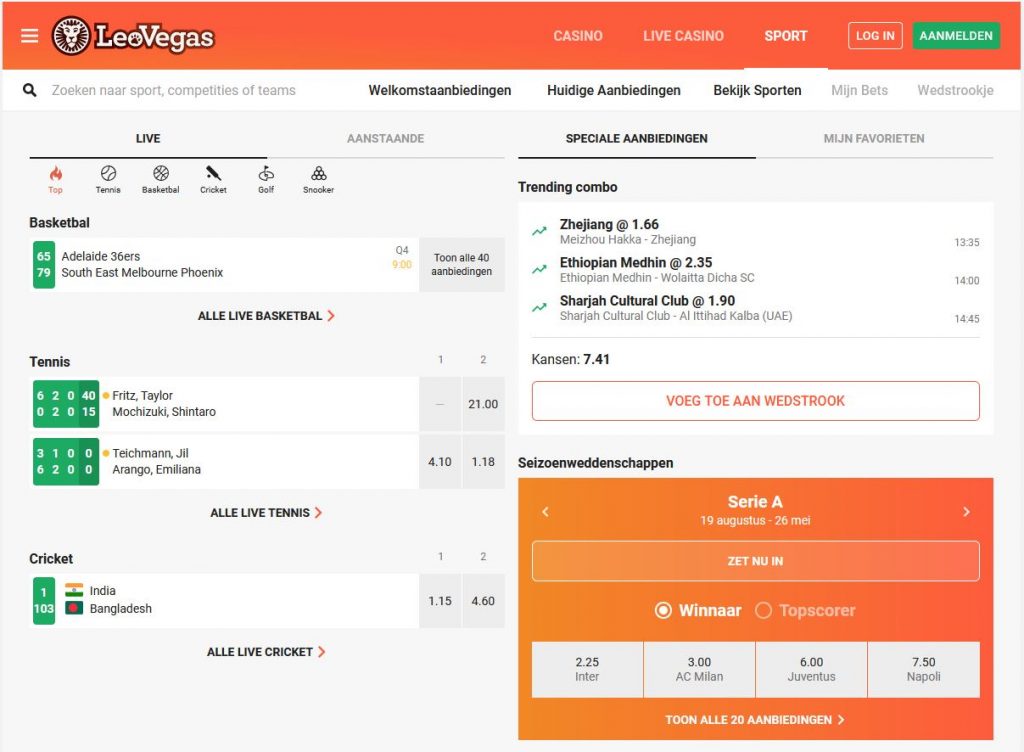The width and height of the screenshot is (1024, 752).
Task: Open Wedstrookje
Action: pyautogui.click(x=955, y=90)
